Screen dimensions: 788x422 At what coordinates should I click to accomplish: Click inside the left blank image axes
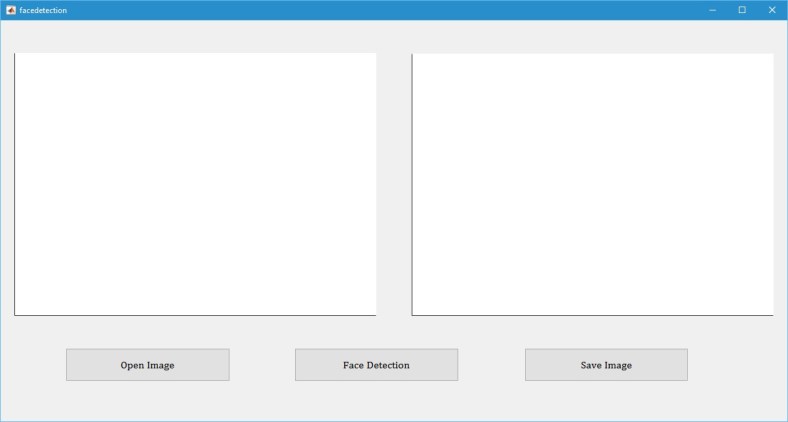click(195, 184)
